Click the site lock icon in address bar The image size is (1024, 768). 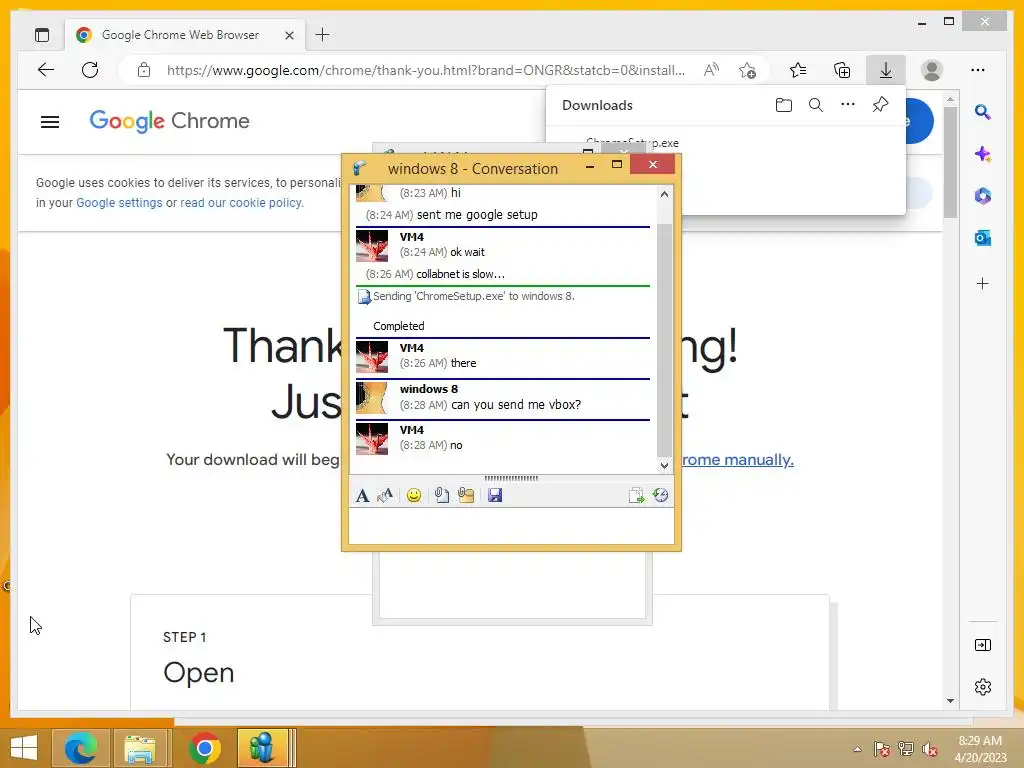point(144,70)
